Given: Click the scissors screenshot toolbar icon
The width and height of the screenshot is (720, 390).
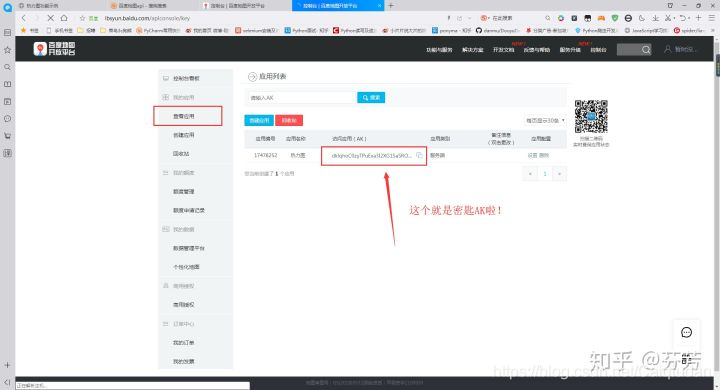Looking at the screenshot, I should (668, 18).
